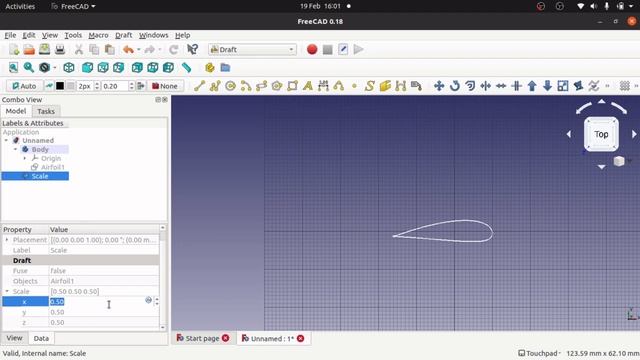Select the Draft Text tool

308,86
